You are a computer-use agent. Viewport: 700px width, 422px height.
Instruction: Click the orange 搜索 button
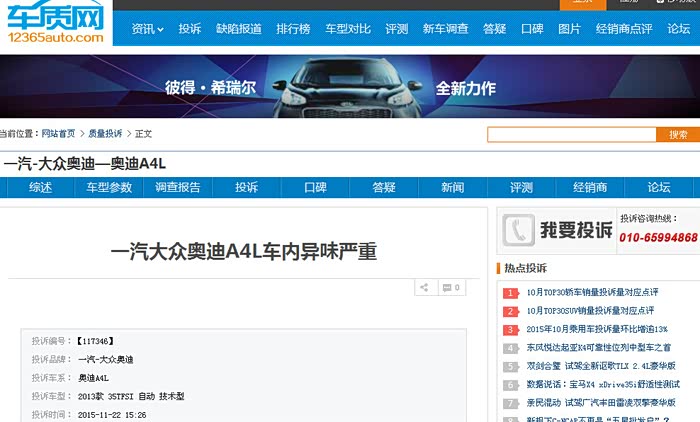678,134
